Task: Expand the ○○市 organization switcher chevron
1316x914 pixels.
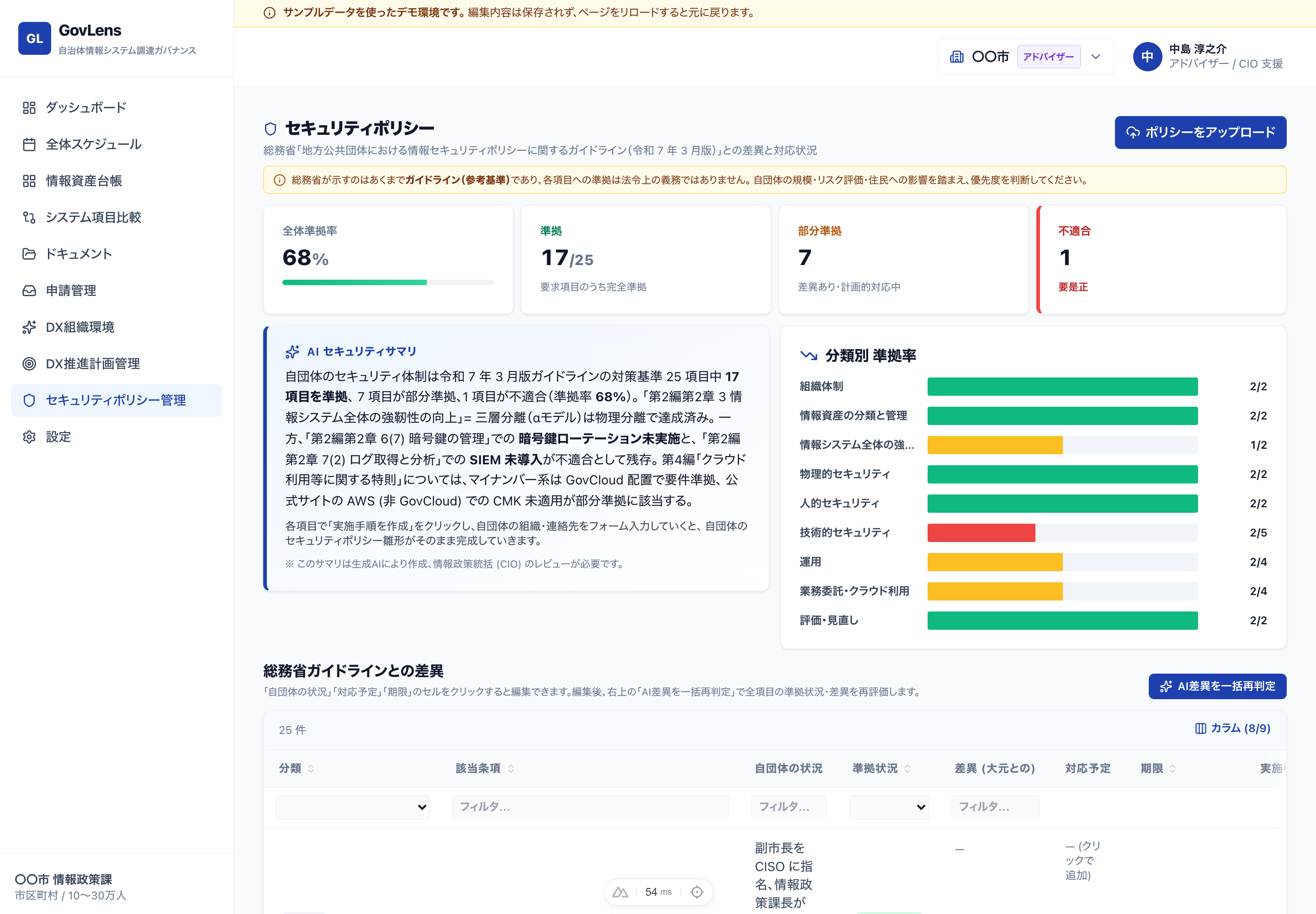Action: tap(1095, 57)
